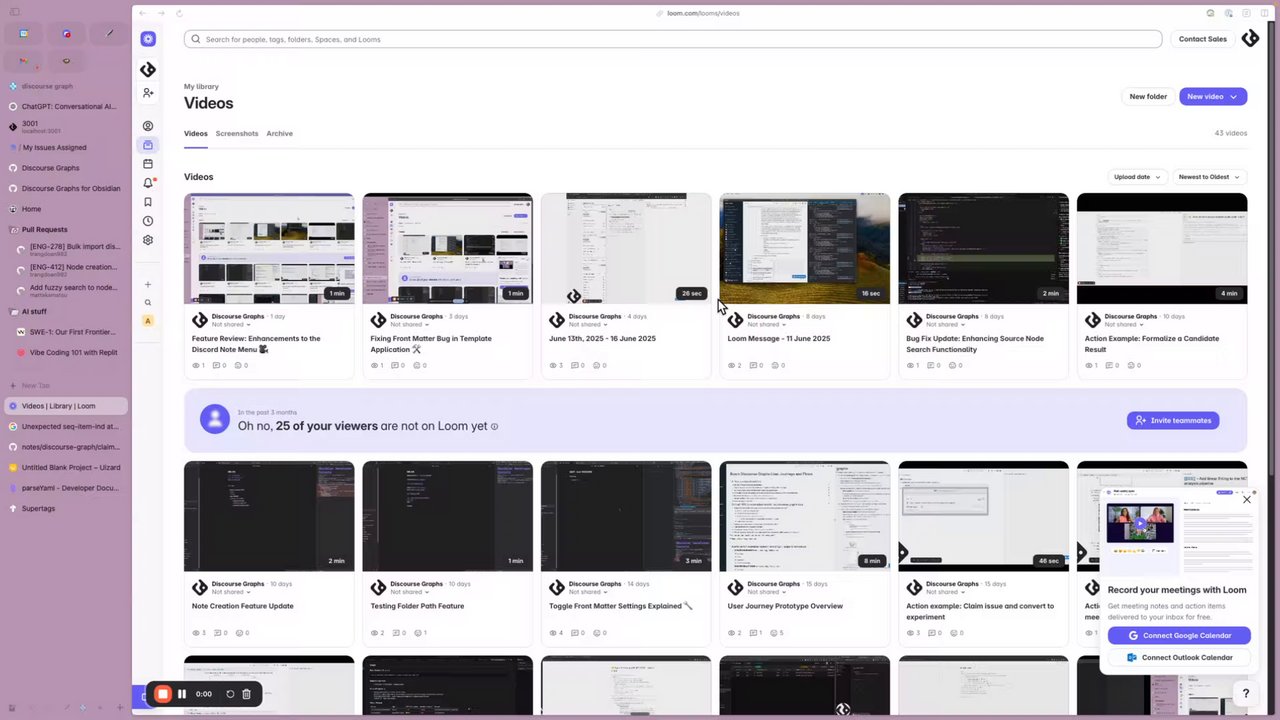Image resolution: width=1280 pixels, height=720 pixels.
Task: Toggle the browser sidebar panel icon
Action: [x=15, y=12]
